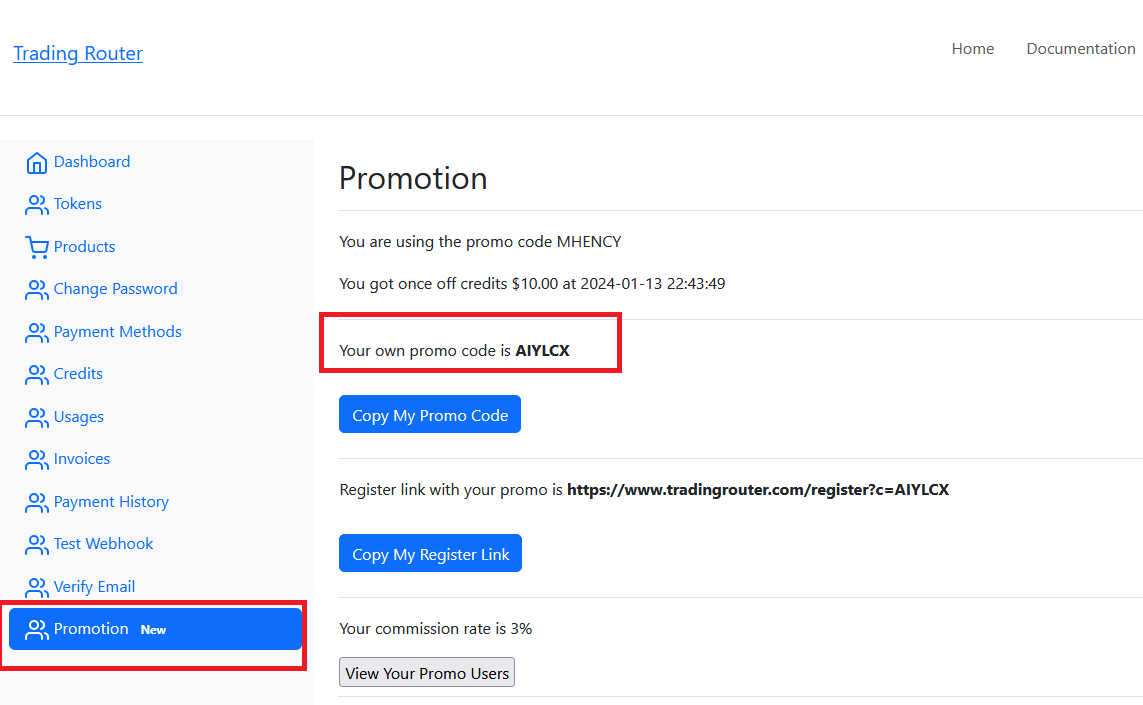Image resolution: width=1143 pixels, height=705 pixels.
Task: Click the Invoices sidebar icon
Action: click(x=37, y=460)
